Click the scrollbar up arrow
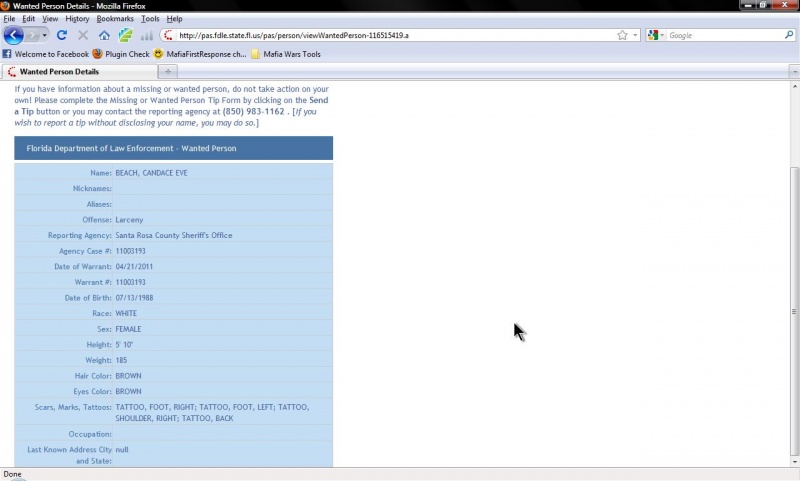This screenshot has width=800, height=481. [x=794, y=87]
